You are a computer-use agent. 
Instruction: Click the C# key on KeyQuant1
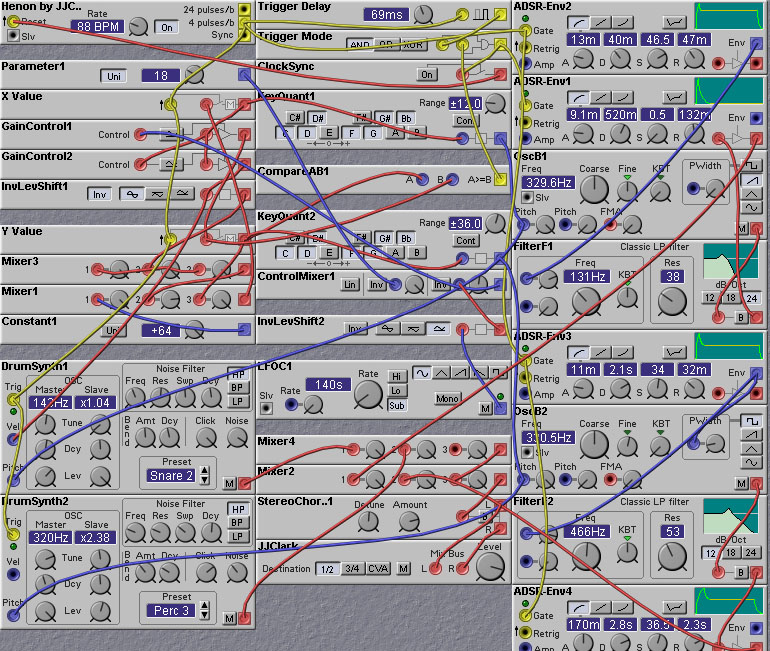click(x=296, y=117)
